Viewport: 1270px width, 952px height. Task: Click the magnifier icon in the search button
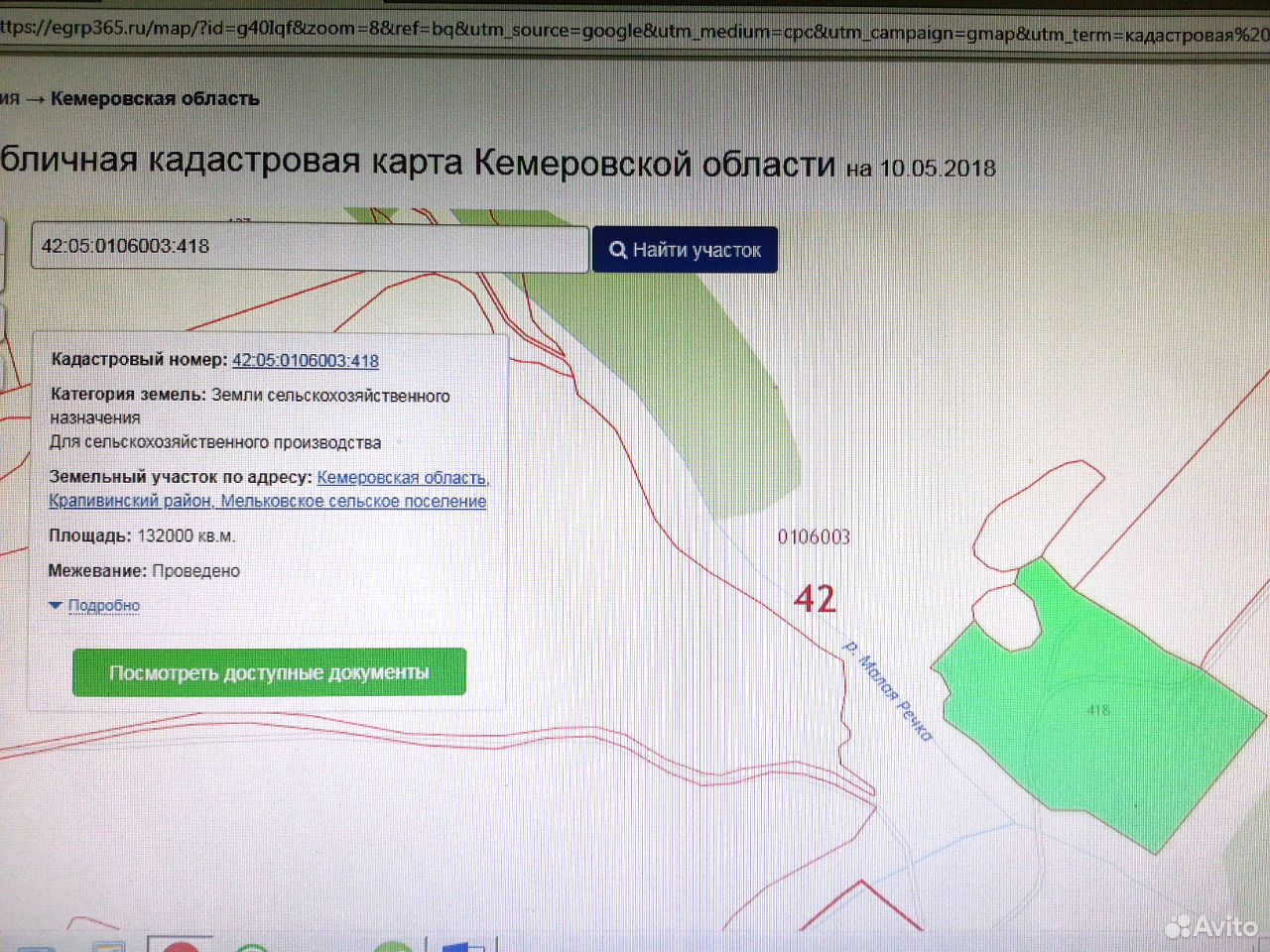click(618, 250)
